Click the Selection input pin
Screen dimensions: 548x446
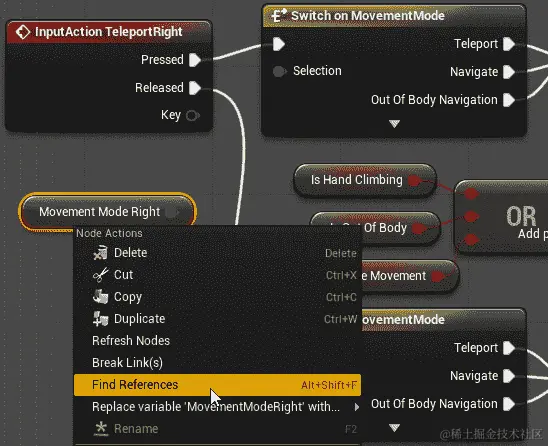click(279, 71)
